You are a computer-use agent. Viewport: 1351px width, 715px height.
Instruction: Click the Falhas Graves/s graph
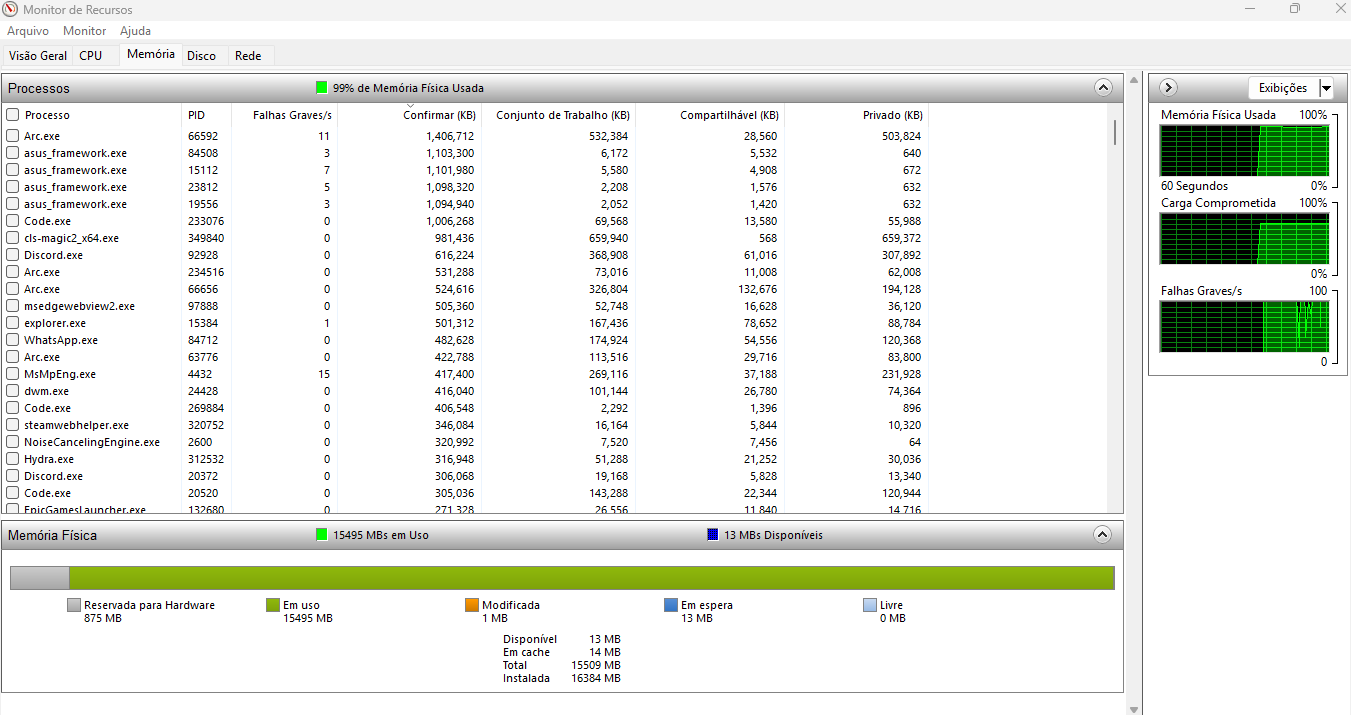1245,326
